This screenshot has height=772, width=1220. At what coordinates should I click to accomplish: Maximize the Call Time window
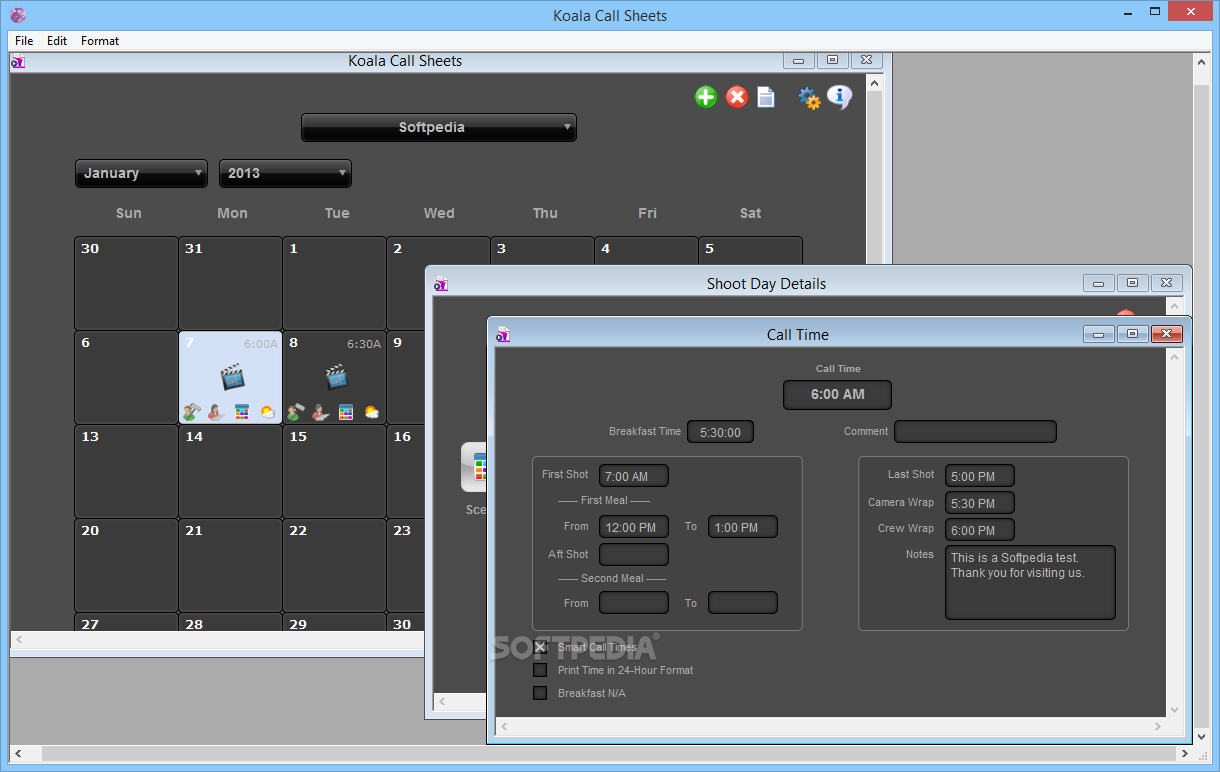pos(1132,334)
